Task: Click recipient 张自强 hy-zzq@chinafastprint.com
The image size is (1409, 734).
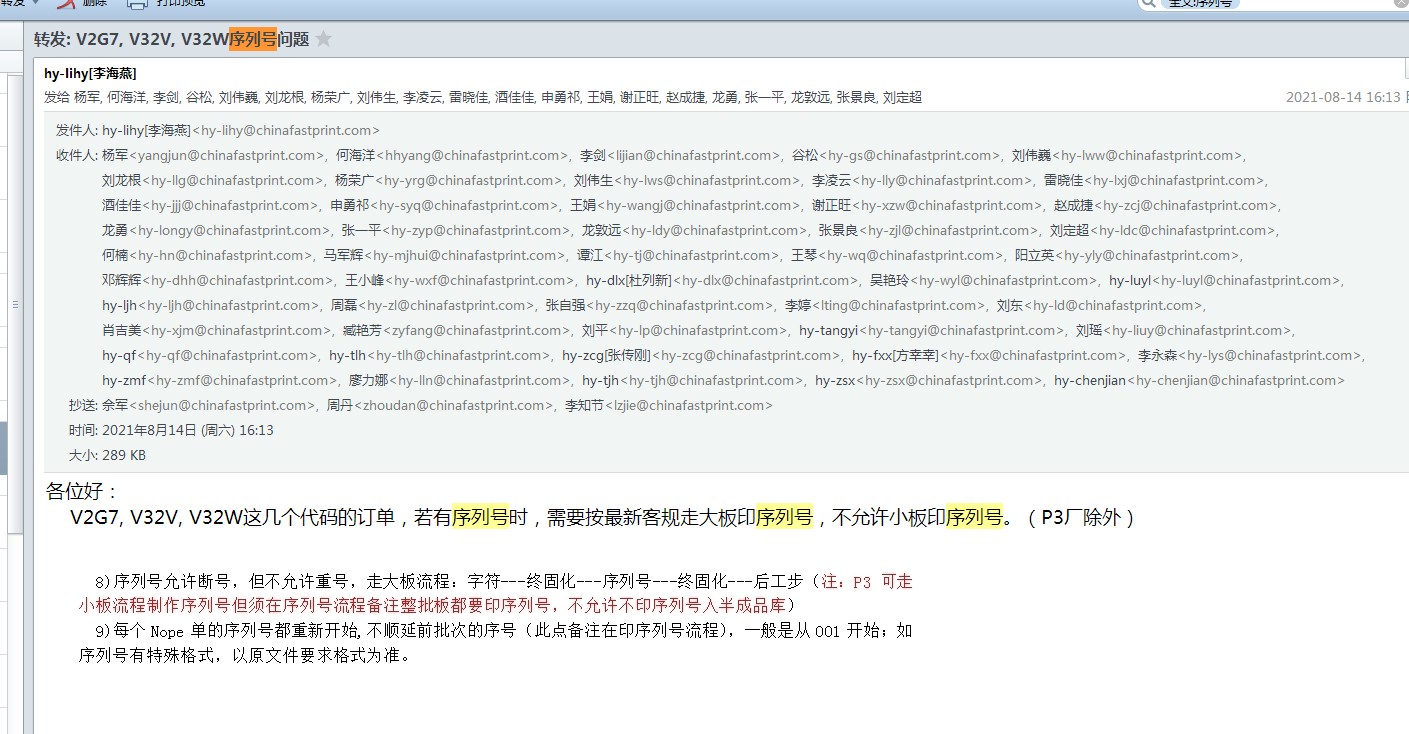Action: coord(660,305)
